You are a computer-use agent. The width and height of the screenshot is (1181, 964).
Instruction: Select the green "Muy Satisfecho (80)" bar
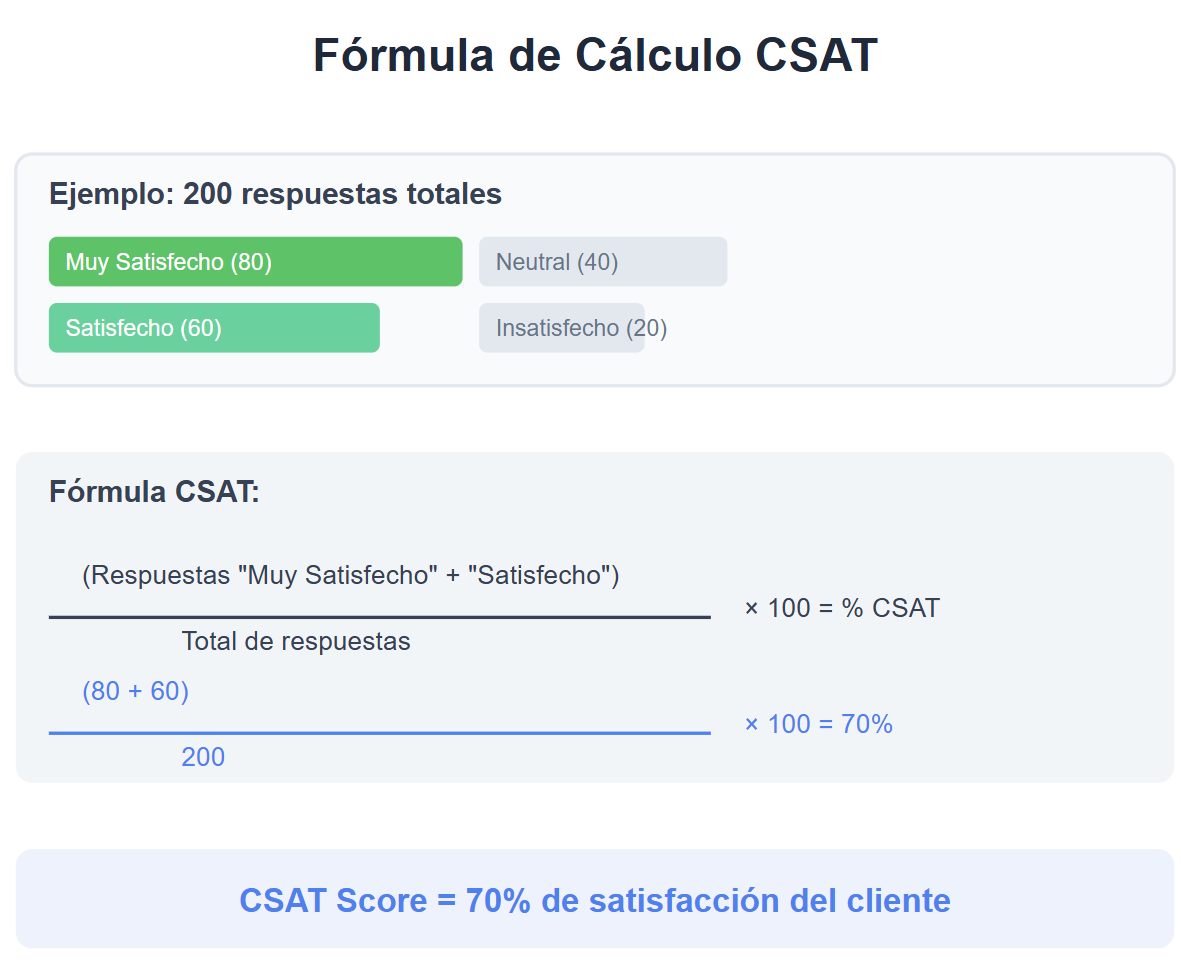coord(255,262)
